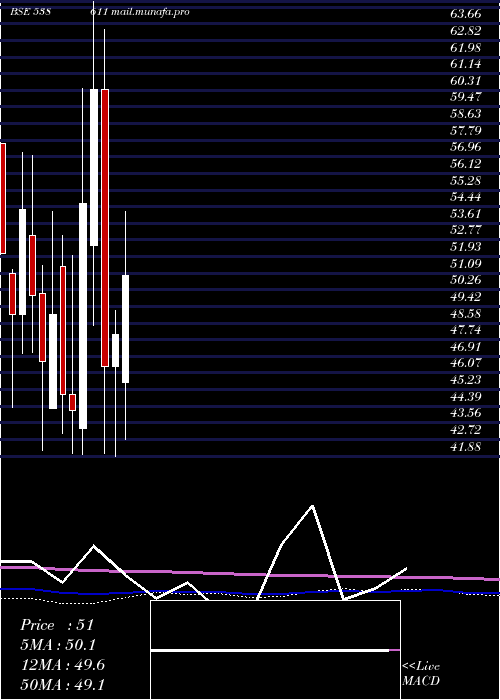
Task: Click the 54.44 price axis label
Action: click(466, 197)
